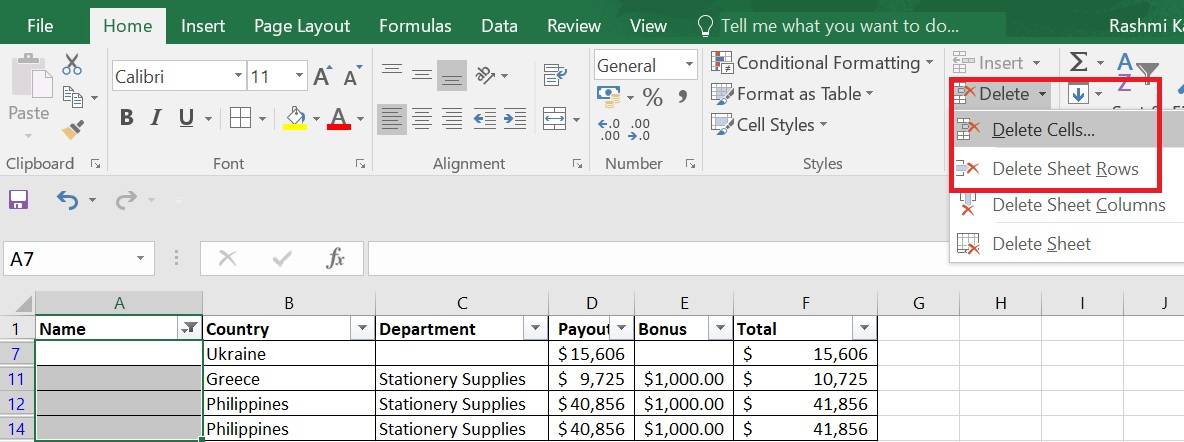The image size is (1184, 442).
Task: Choose Delete Sheet Rows from menu
Action: click(x=1064, y=169)
